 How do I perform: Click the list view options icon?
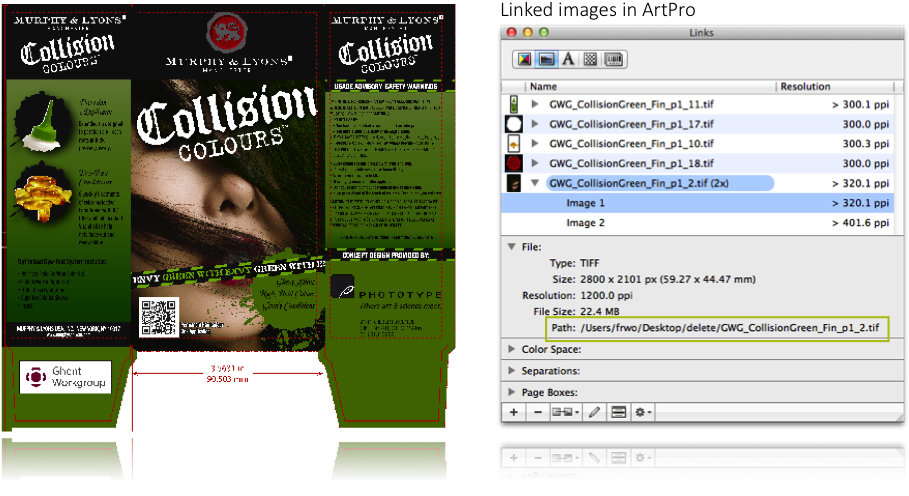[619, 412]
